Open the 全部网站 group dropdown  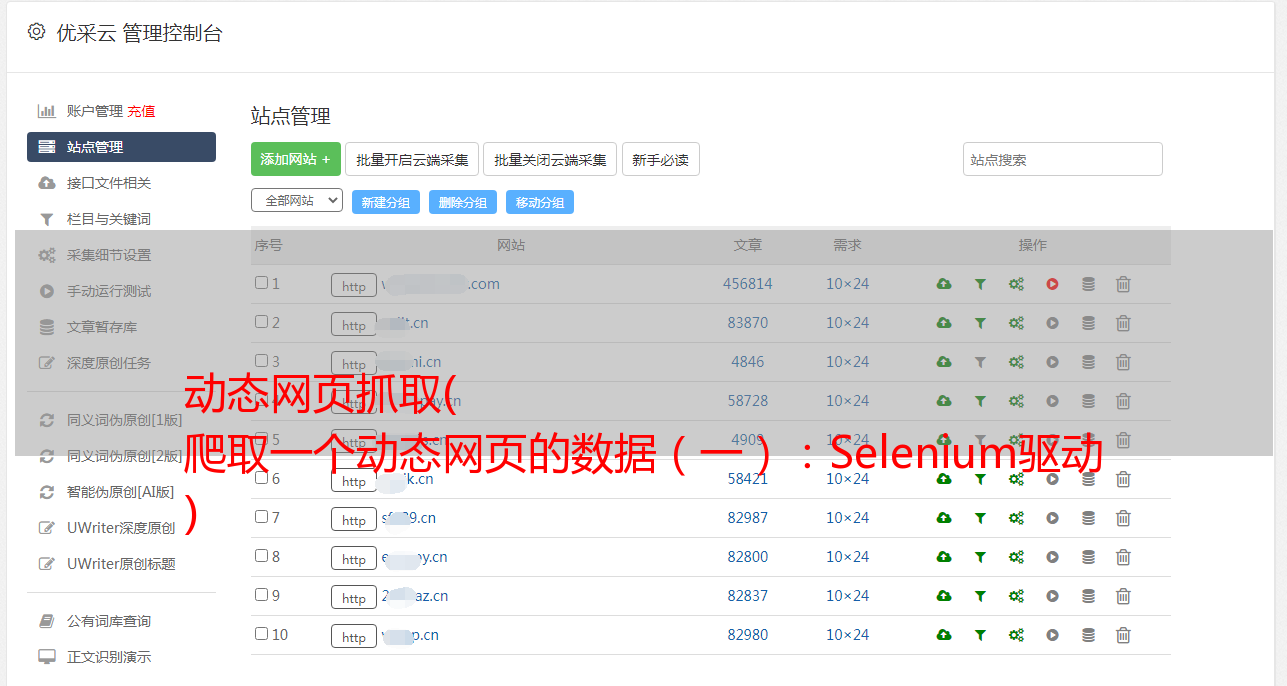point(297,201)
